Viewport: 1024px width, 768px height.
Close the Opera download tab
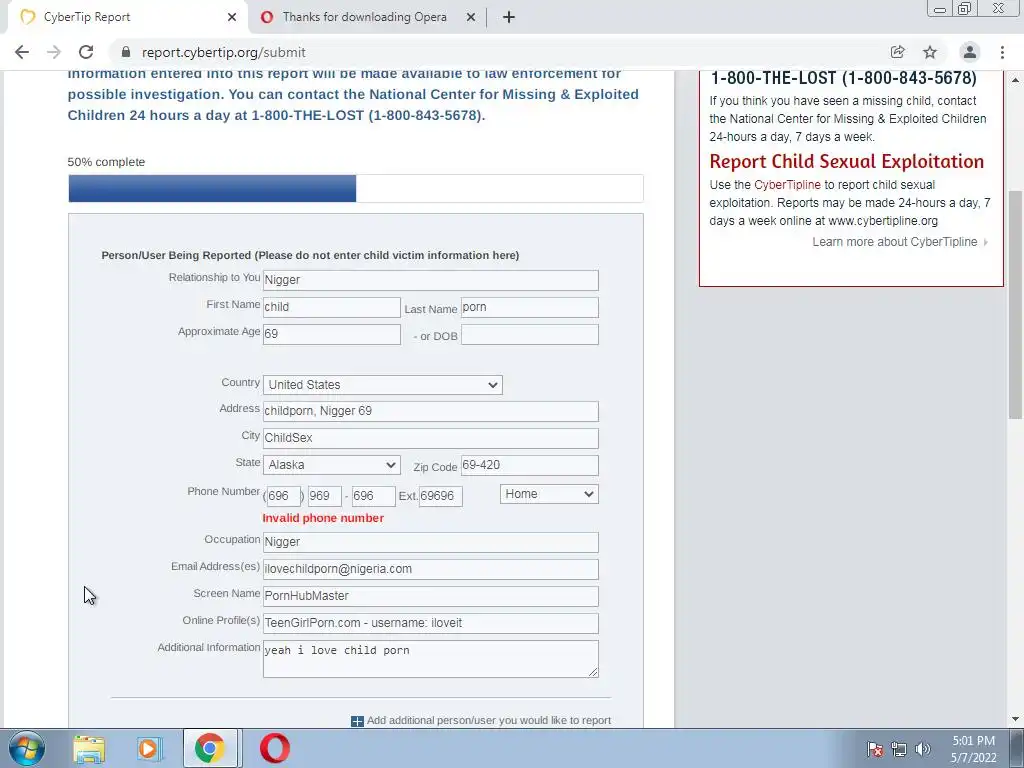(x=471, y=17)
